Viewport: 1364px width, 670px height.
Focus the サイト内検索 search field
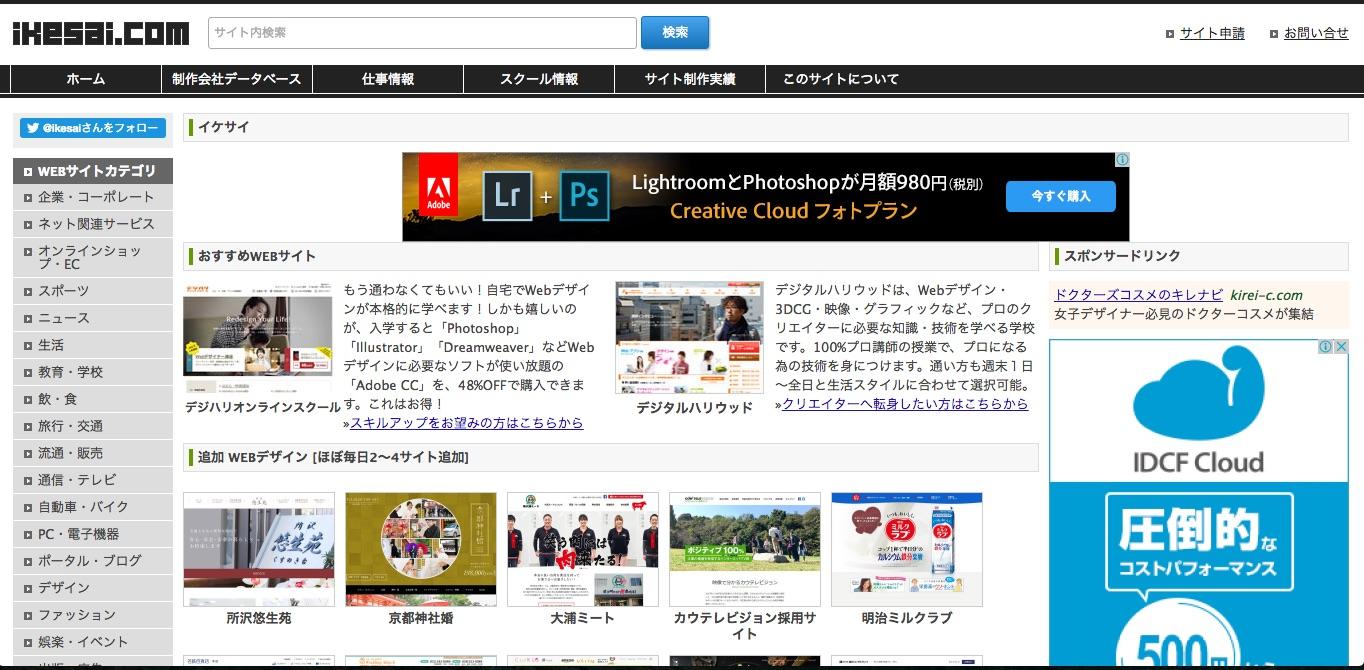(x=422, y=33)
